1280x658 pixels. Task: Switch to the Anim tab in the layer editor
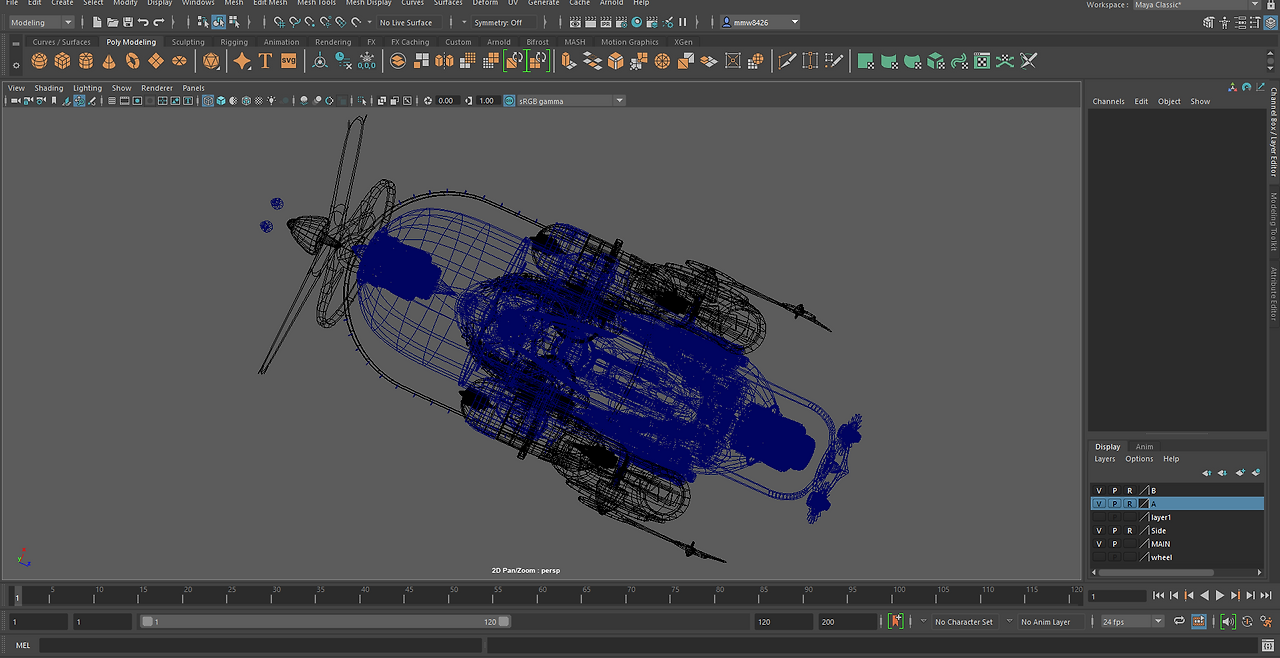1144,446
